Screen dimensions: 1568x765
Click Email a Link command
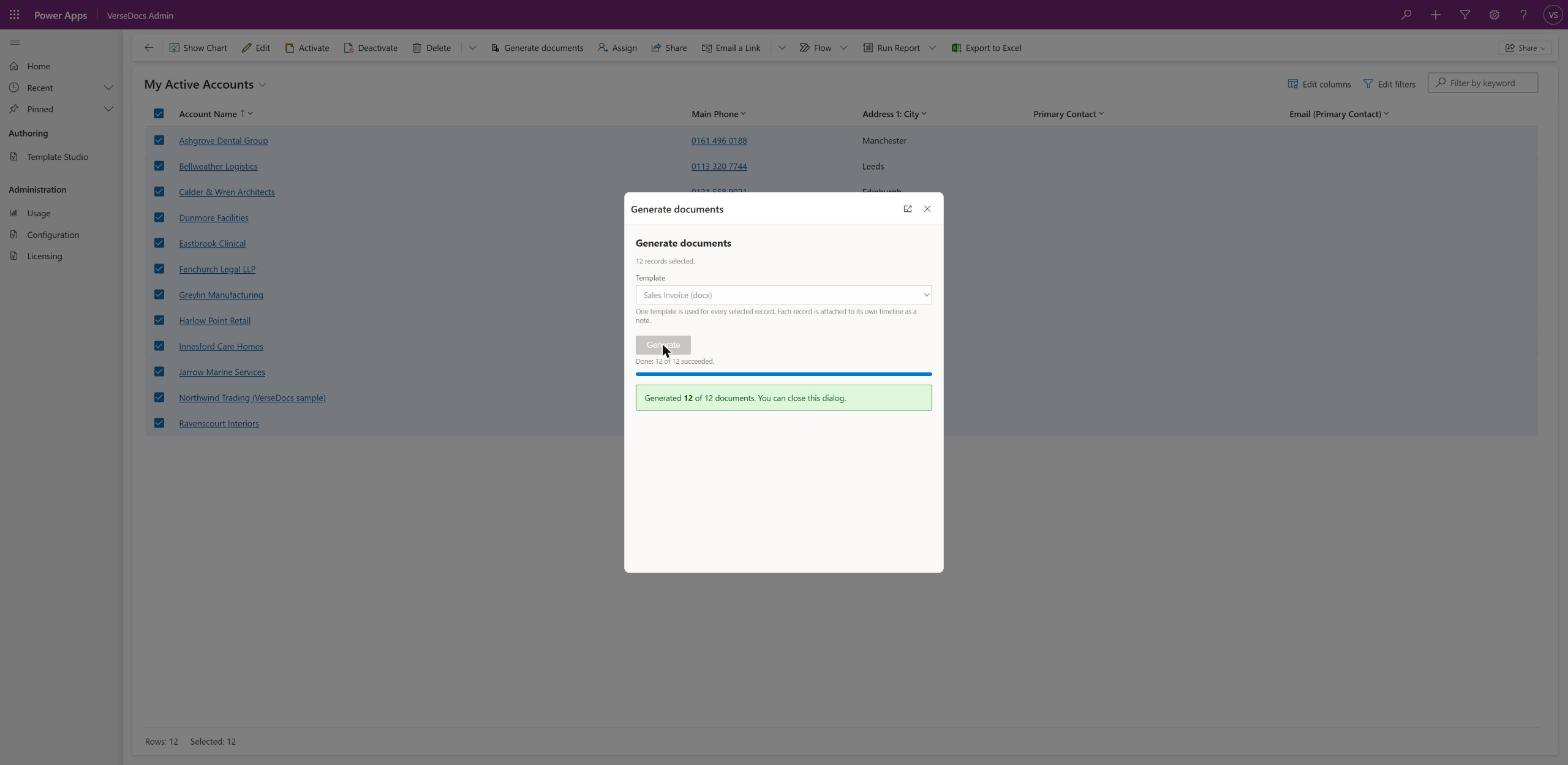(x=731, y=48)
